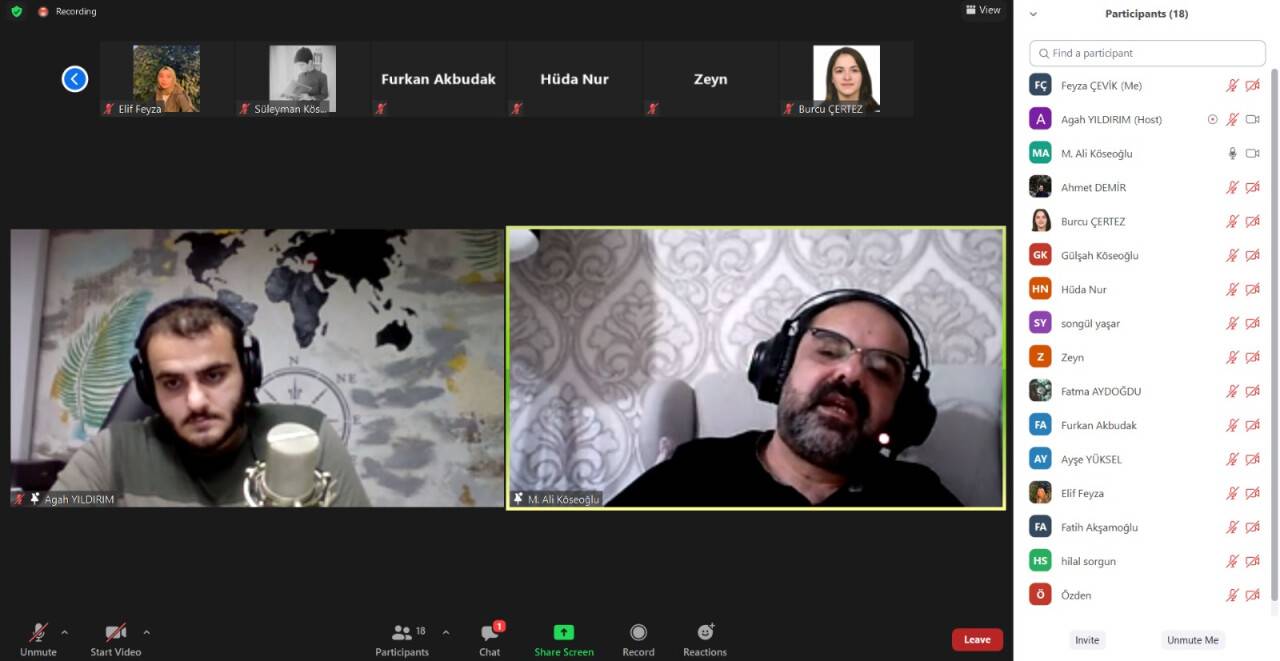
Task: Select Ahmet DEMİR in participants list
Action: coord(1093,187)
